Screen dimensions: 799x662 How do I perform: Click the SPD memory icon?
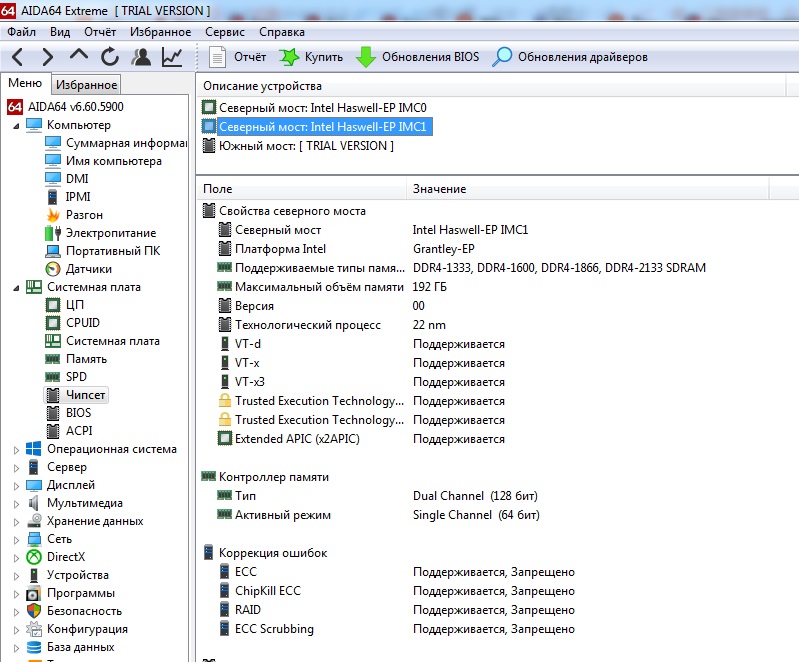[x=52, y=377]
